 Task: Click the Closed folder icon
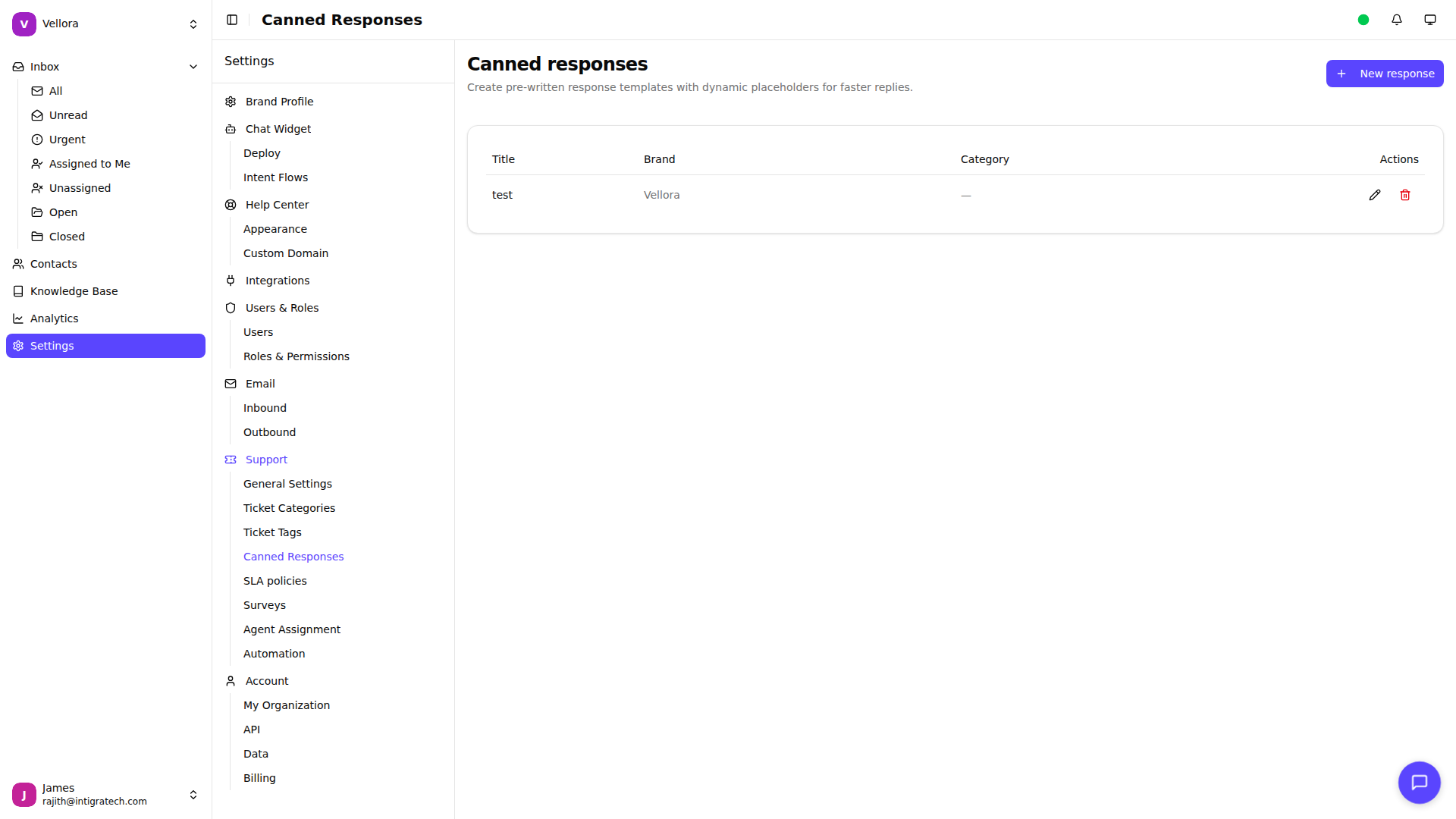click(37, 237)
